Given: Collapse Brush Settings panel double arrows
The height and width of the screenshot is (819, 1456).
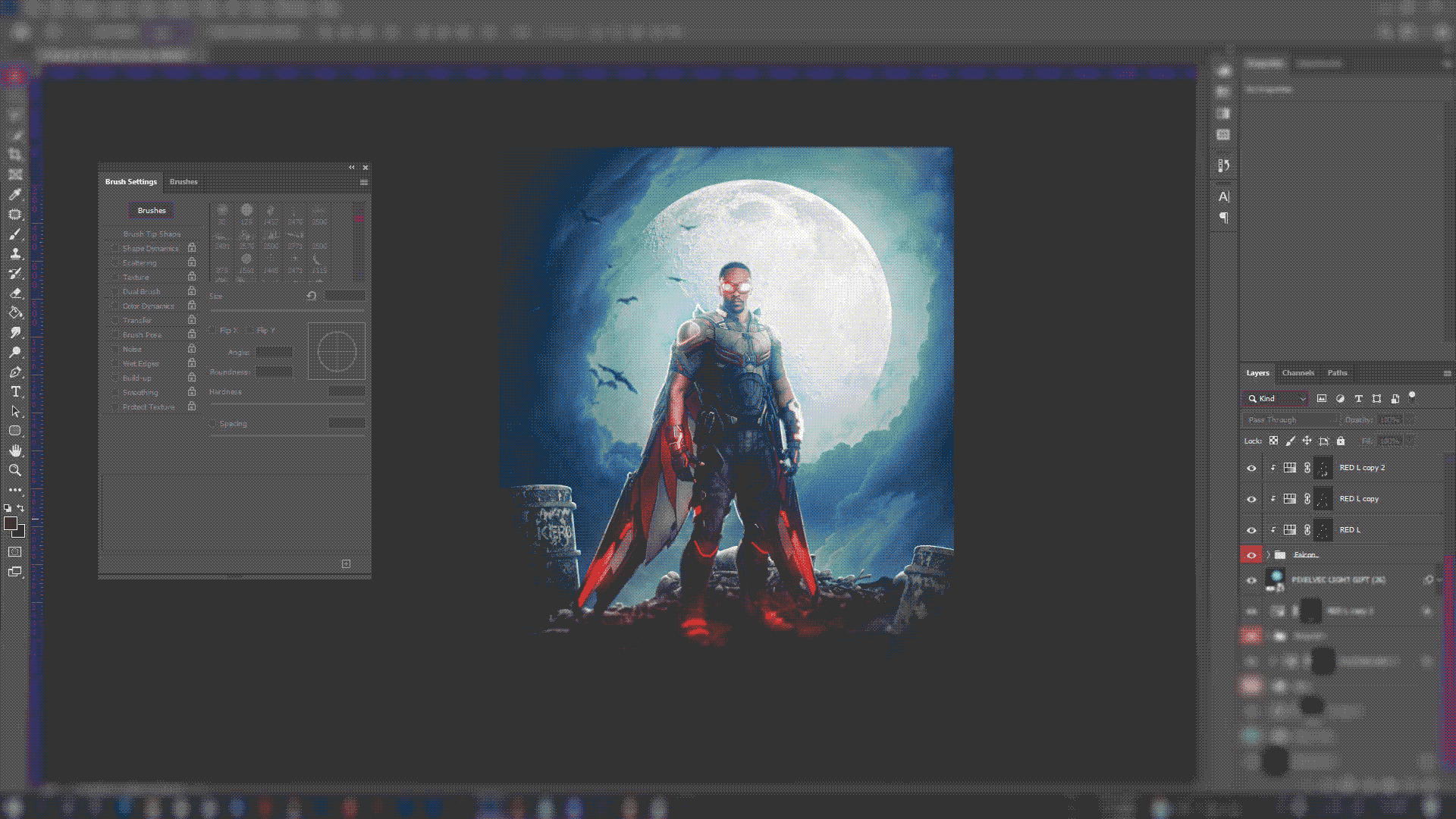Looking at the screenshot, I should pyautogui.click(x=352, y=167).
